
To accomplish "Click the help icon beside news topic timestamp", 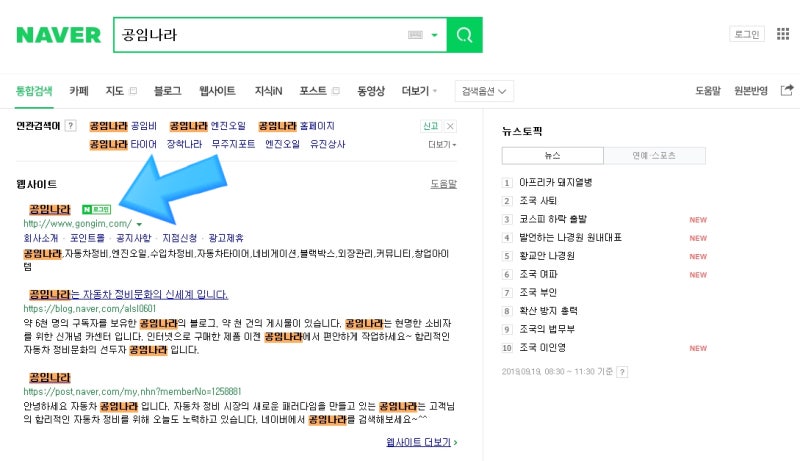I will point(622,372).
